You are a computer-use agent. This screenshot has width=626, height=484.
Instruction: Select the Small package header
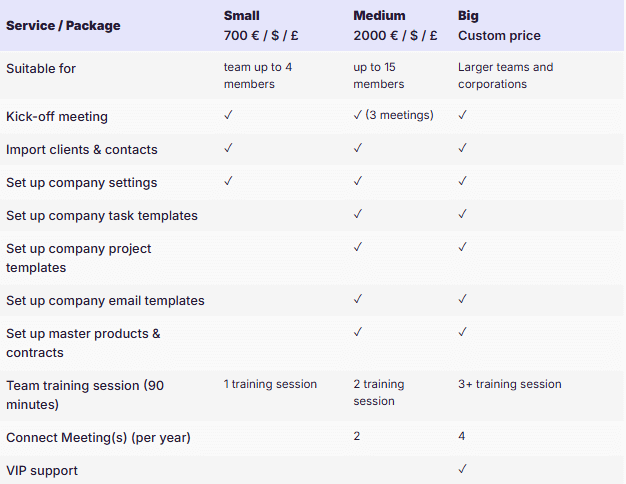point(243,16)
